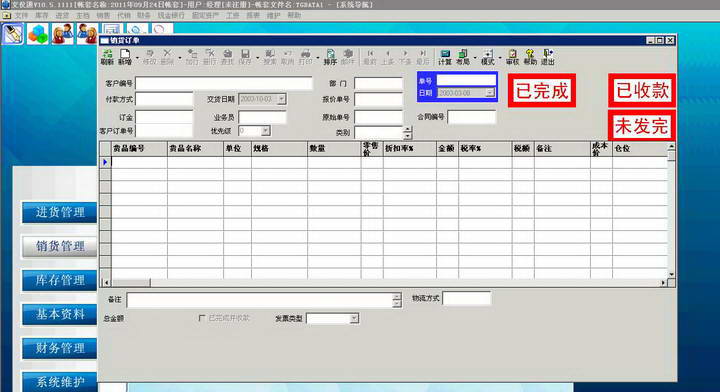The width and height of the screenshot is (720, 392).
Task: Click the second two-people shortcut icon
Action: [x=87, y=34]
